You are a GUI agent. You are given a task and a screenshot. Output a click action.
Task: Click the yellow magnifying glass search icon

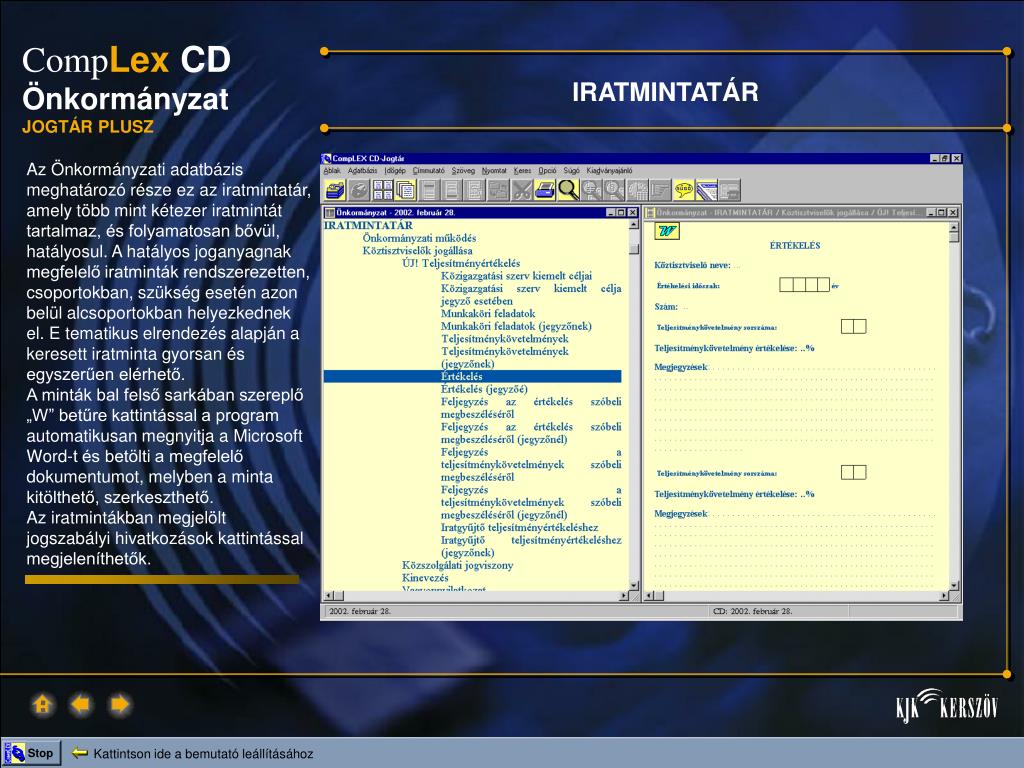[569, 190]
